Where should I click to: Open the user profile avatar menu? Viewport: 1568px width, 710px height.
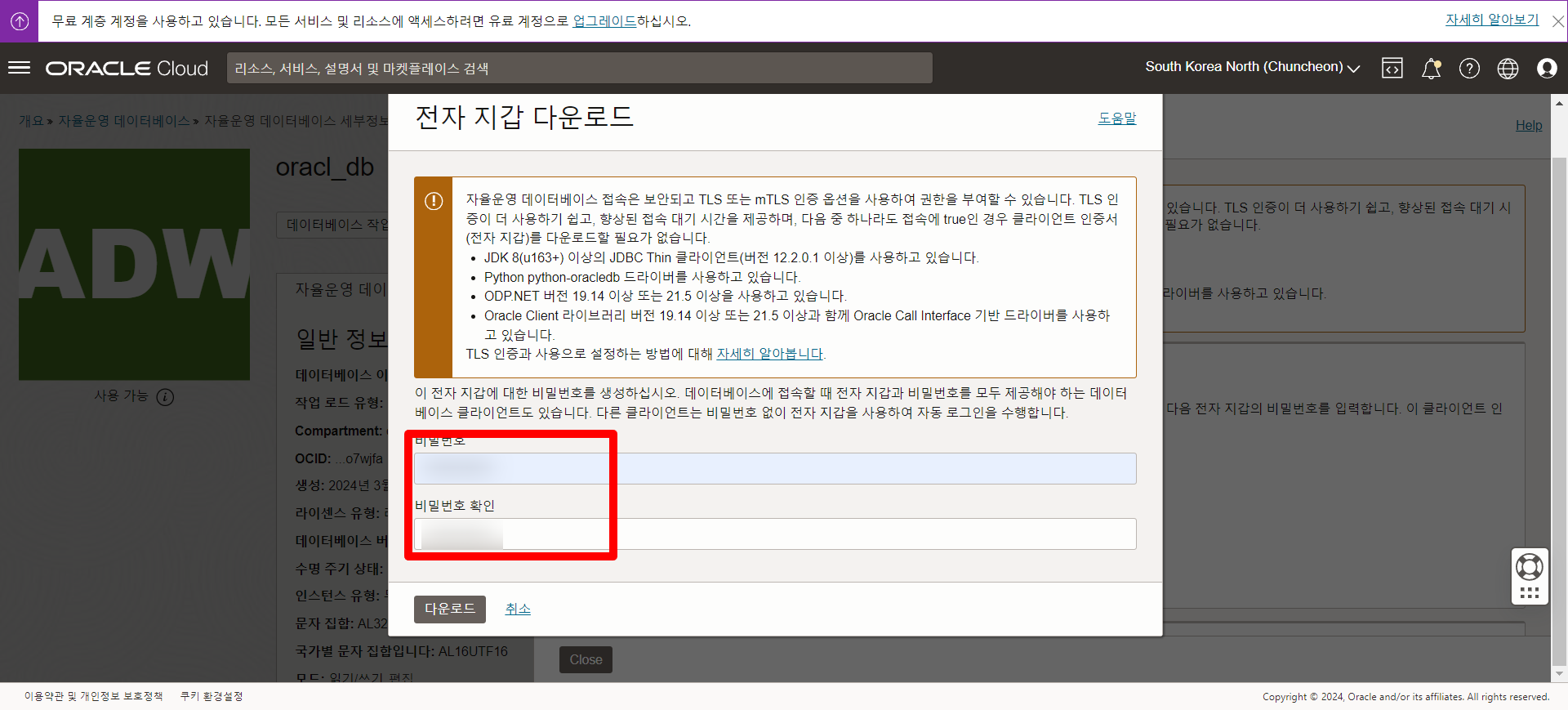coord(1546,69)
